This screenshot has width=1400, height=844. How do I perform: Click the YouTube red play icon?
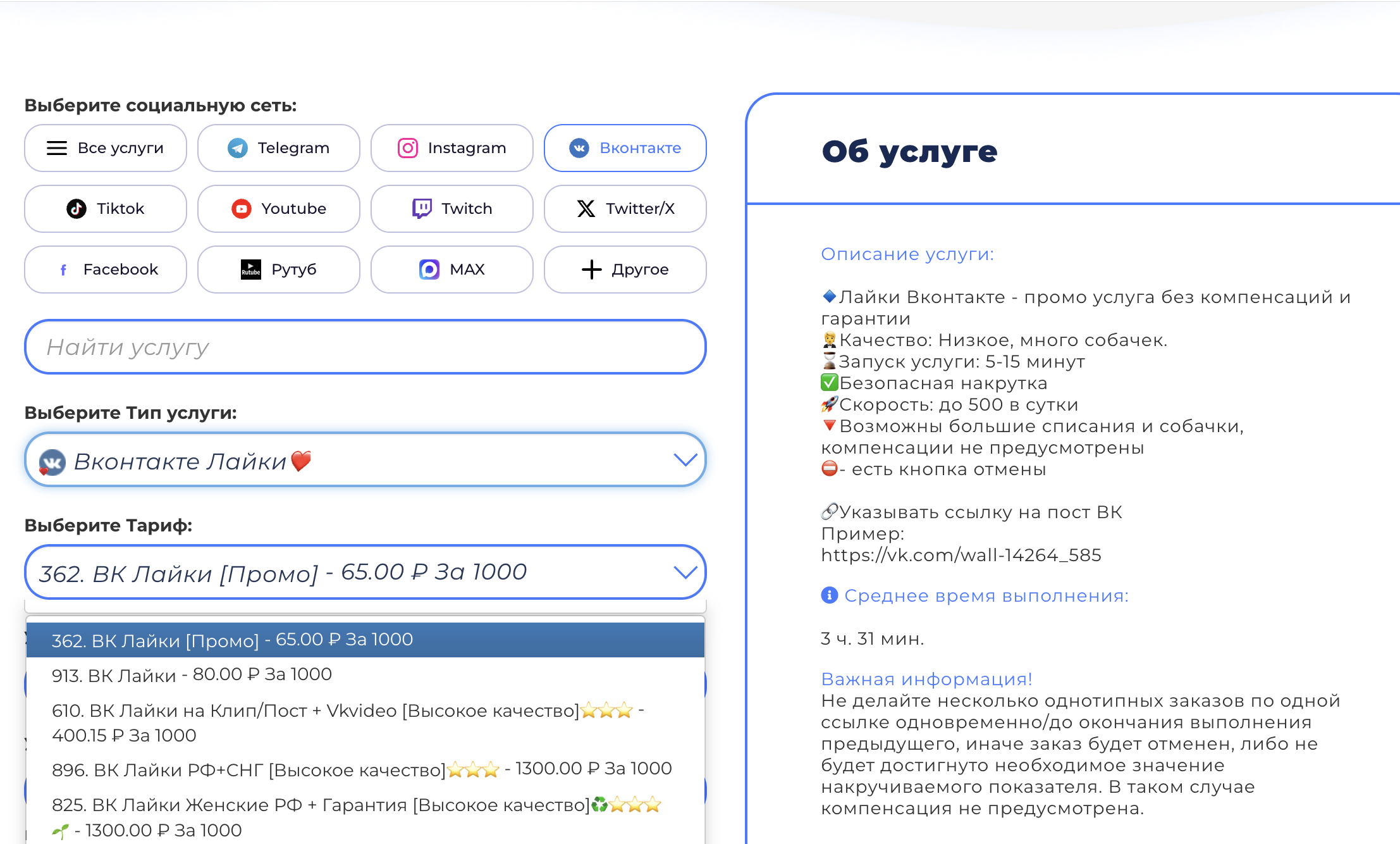(242, 209)
